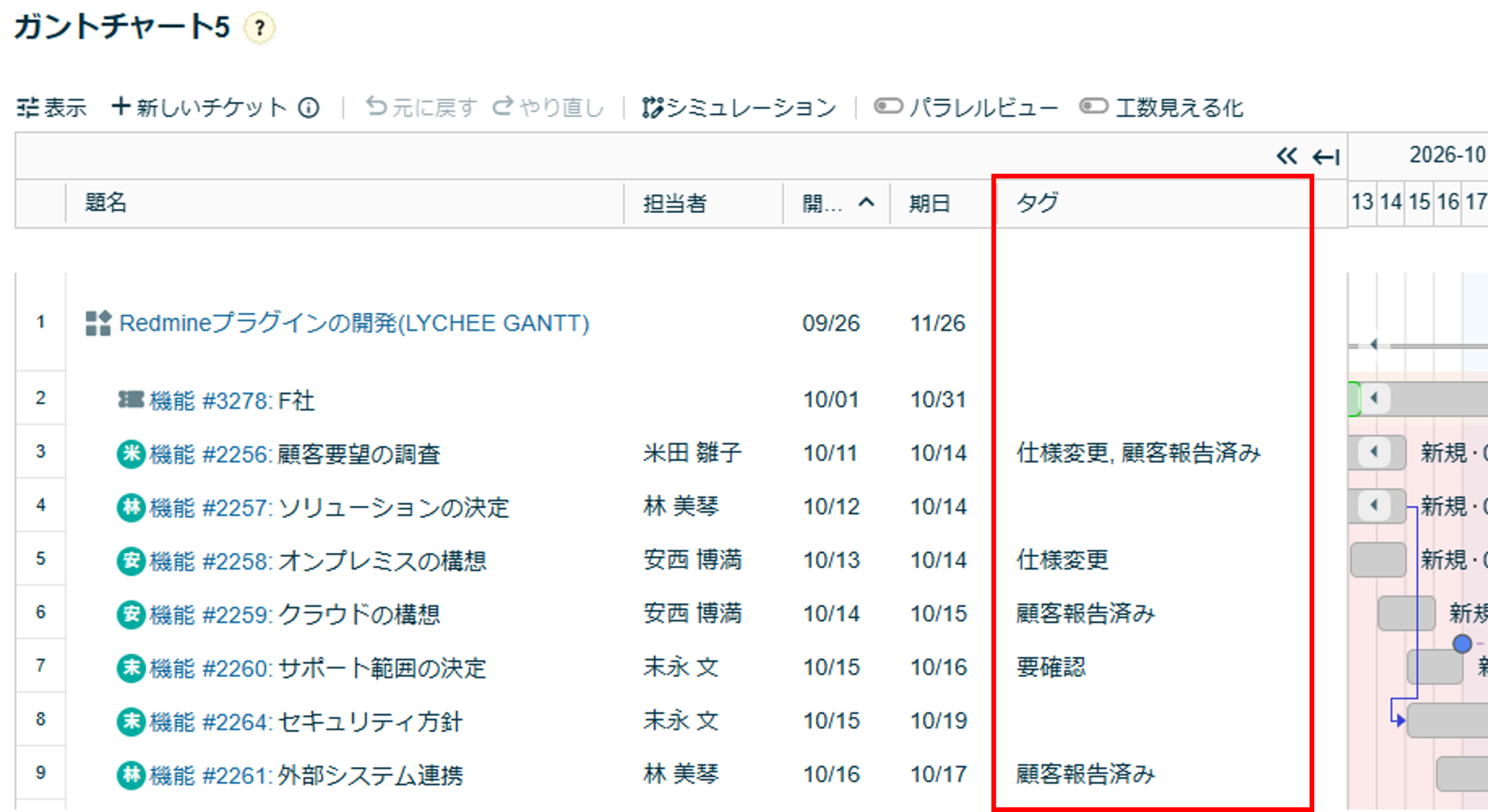This screenshot has height=812, width=1488.
Task: Click the scroll-left arrow on the #2257 gantt bar
Action: (1375, 505)
